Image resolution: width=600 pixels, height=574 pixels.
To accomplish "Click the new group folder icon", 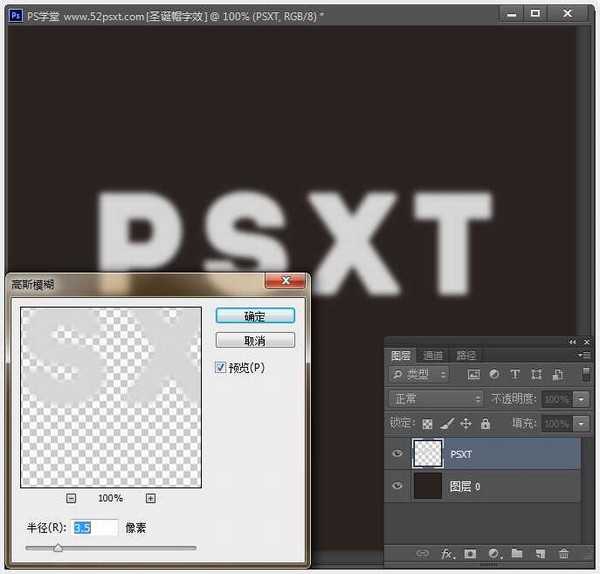I will 517,553.
